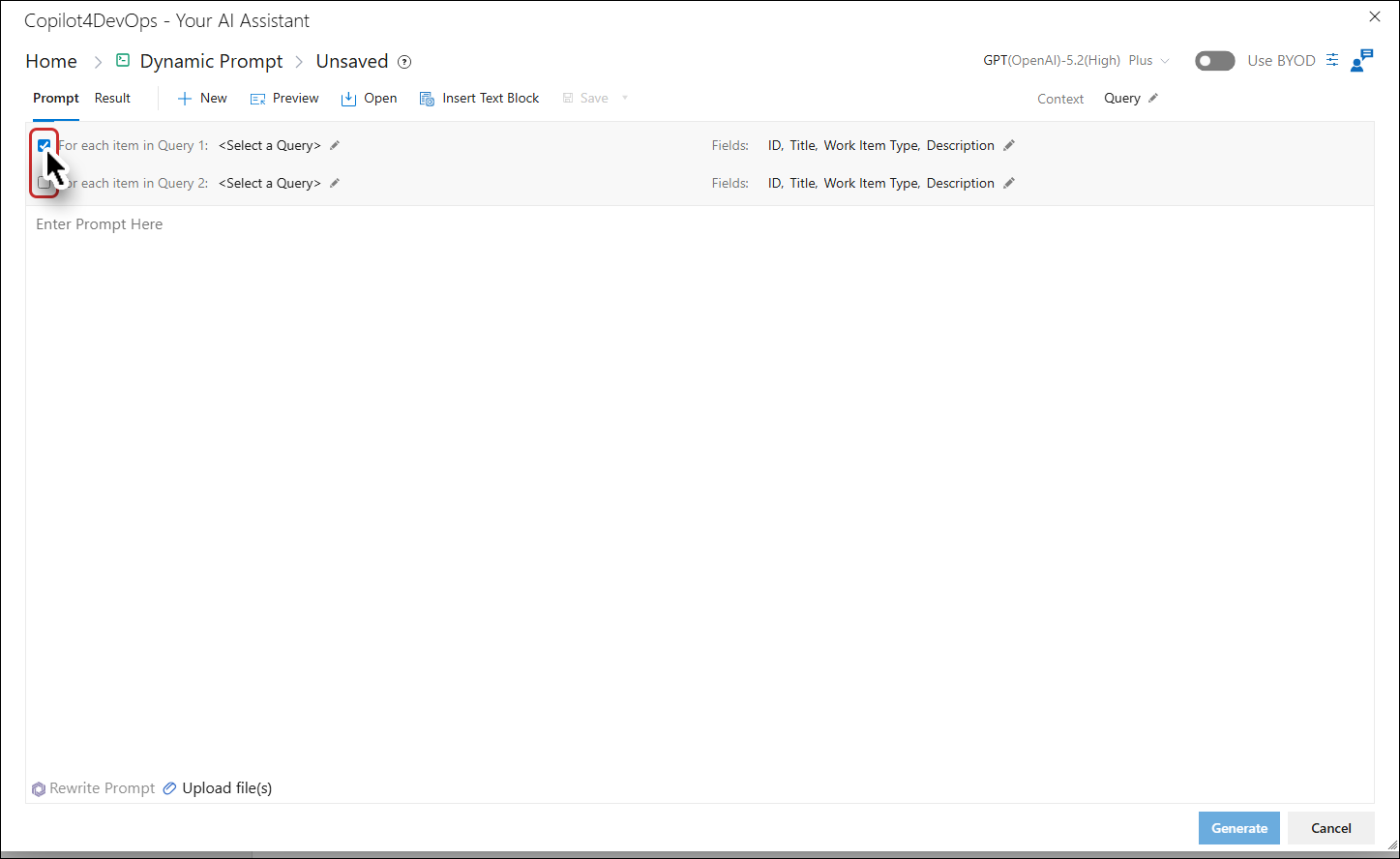The width and height of the screenshot is (1400, 859).
Task: Open the BYOD settings sliders icon
Action: (x=1332, y=60)
